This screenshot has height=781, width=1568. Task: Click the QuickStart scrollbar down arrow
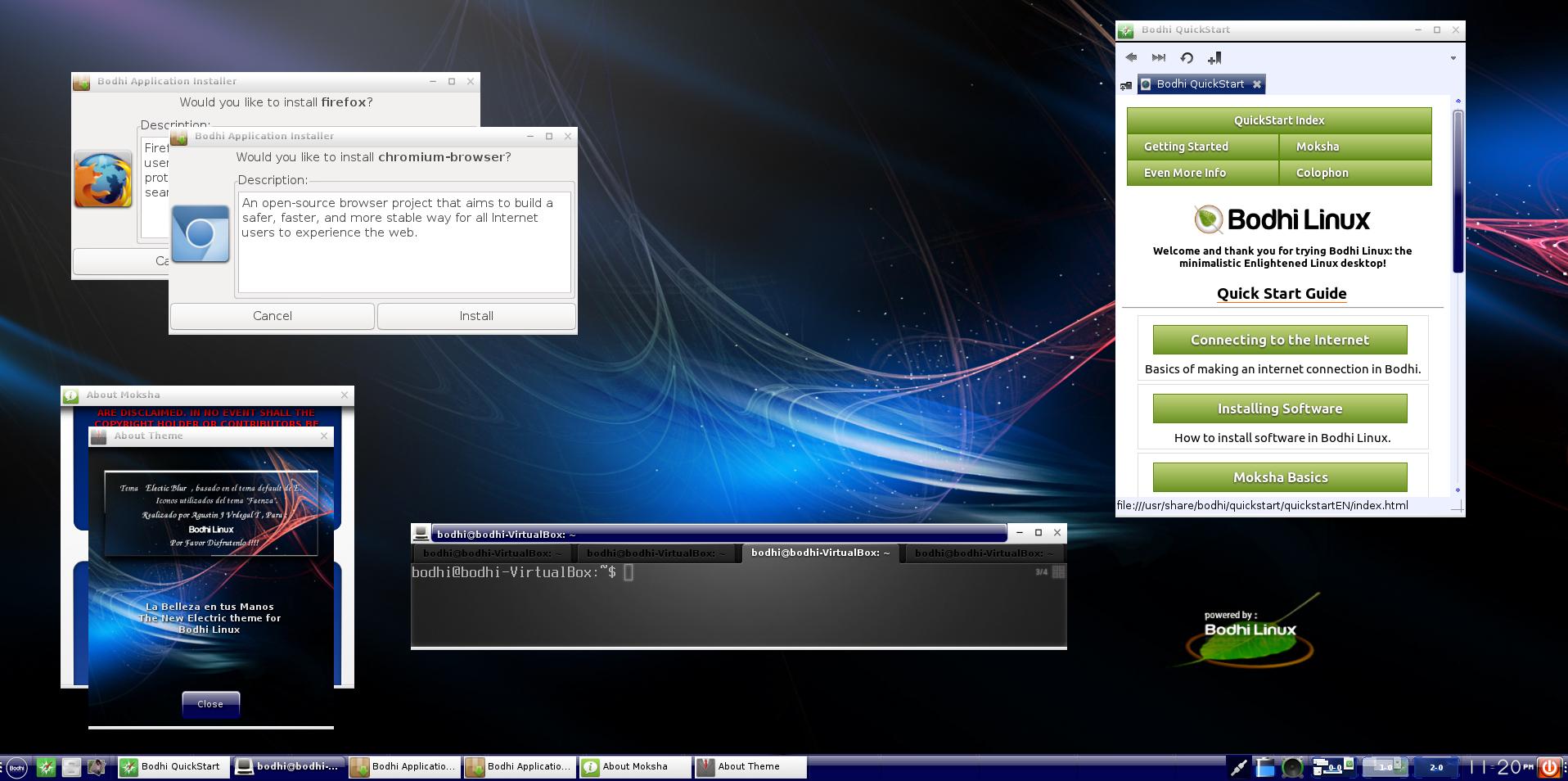tap(1458, 490)
